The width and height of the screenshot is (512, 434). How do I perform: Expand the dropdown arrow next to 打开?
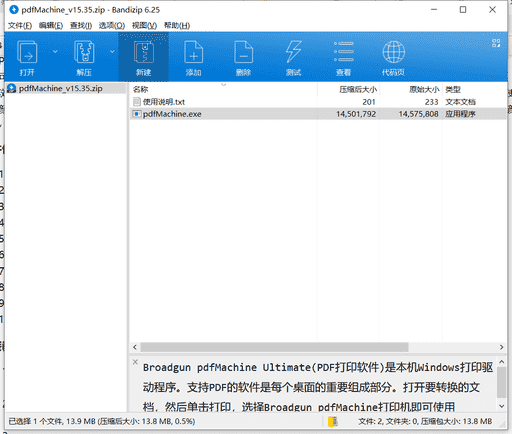55,51
